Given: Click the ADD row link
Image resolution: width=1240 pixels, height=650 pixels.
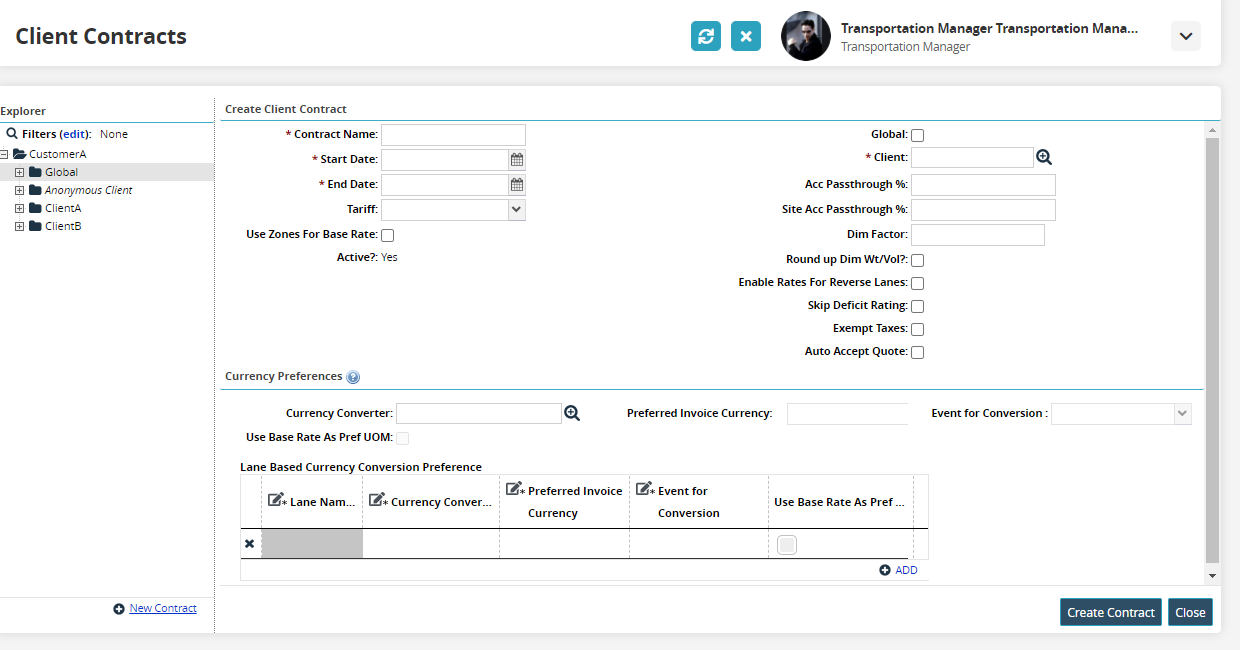Looking at the screenshot, I should [906, 570].
